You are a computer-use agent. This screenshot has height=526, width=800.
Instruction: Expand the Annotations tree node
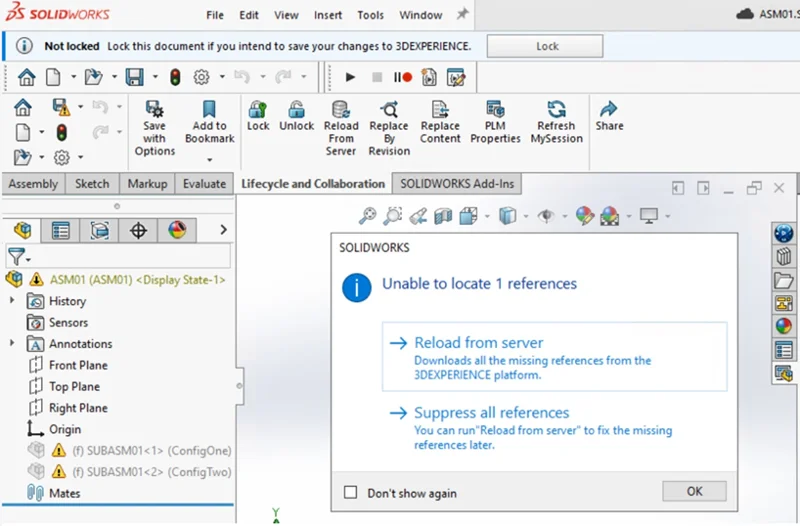(x=12, y=344)
